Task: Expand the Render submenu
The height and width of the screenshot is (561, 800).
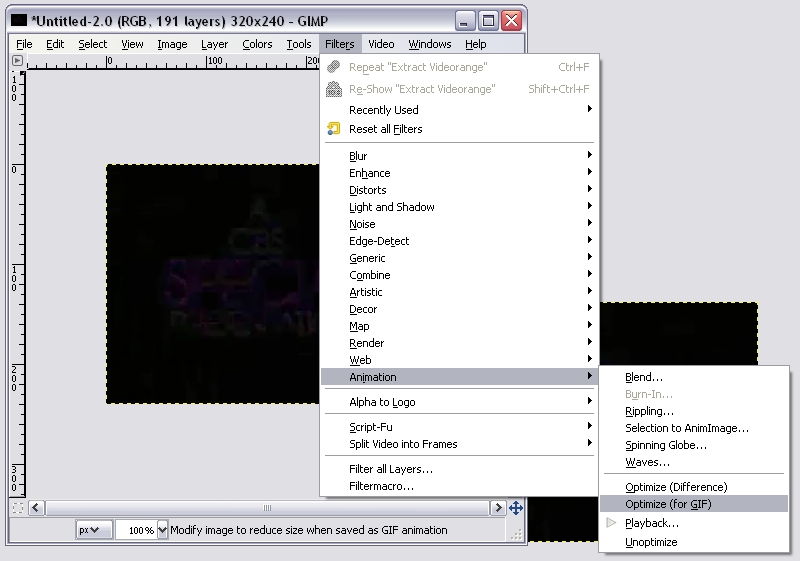Action: click(459, 343)
